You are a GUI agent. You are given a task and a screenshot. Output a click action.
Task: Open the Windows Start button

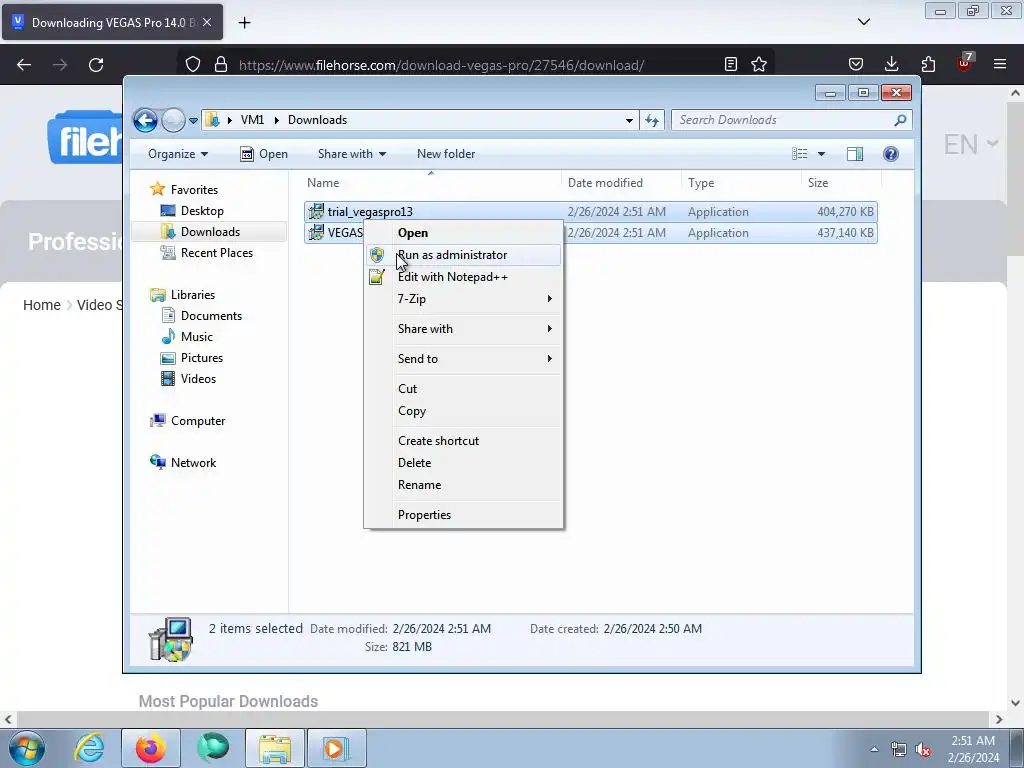pyautogui.click(x=27, y=748)
